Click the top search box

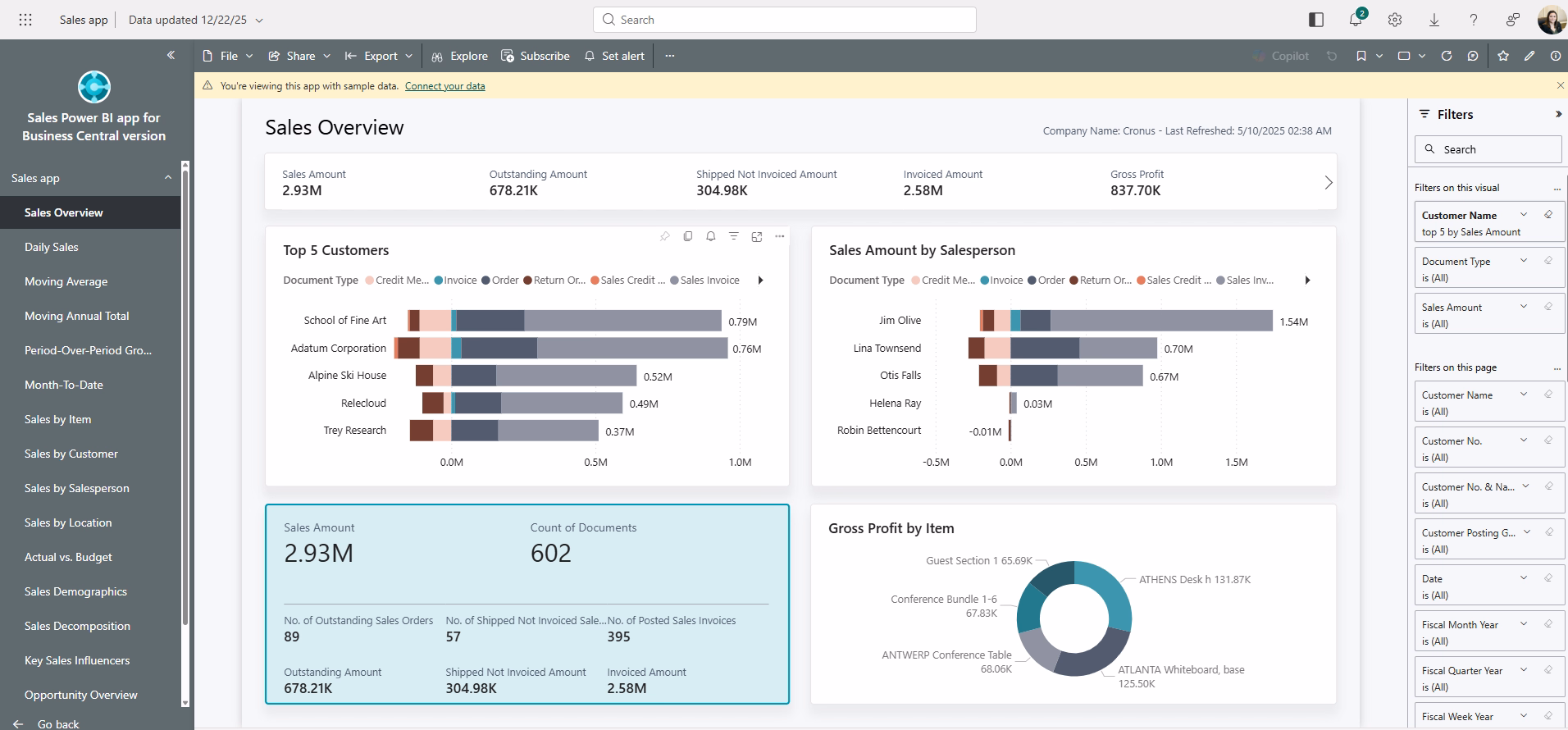point(785,20)
